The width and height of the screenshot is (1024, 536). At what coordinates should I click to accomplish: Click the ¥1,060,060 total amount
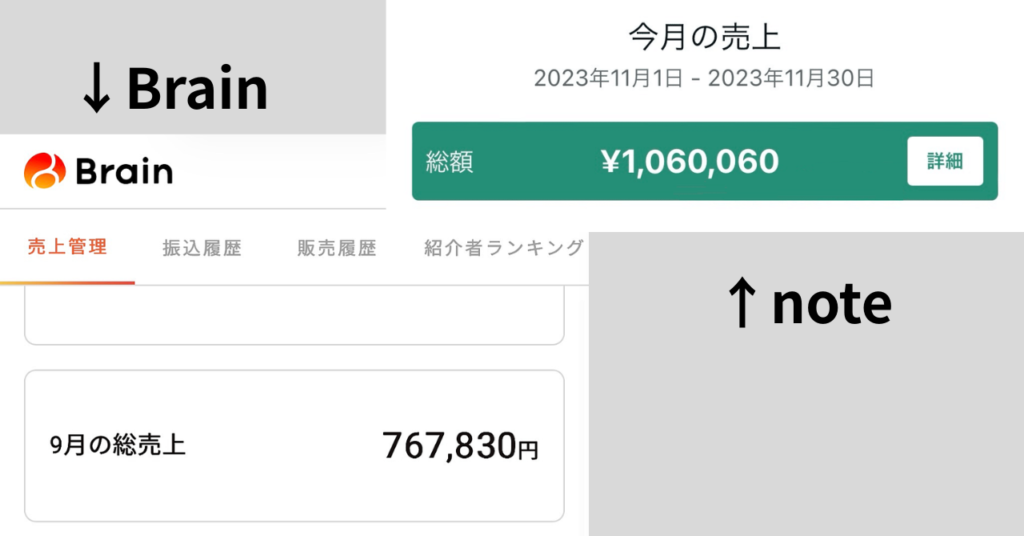pos(690,161)
